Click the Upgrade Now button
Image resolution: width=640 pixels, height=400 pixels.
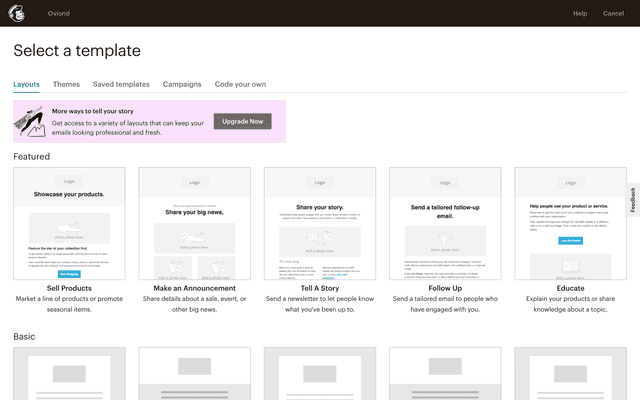click(x=242, y=121)
